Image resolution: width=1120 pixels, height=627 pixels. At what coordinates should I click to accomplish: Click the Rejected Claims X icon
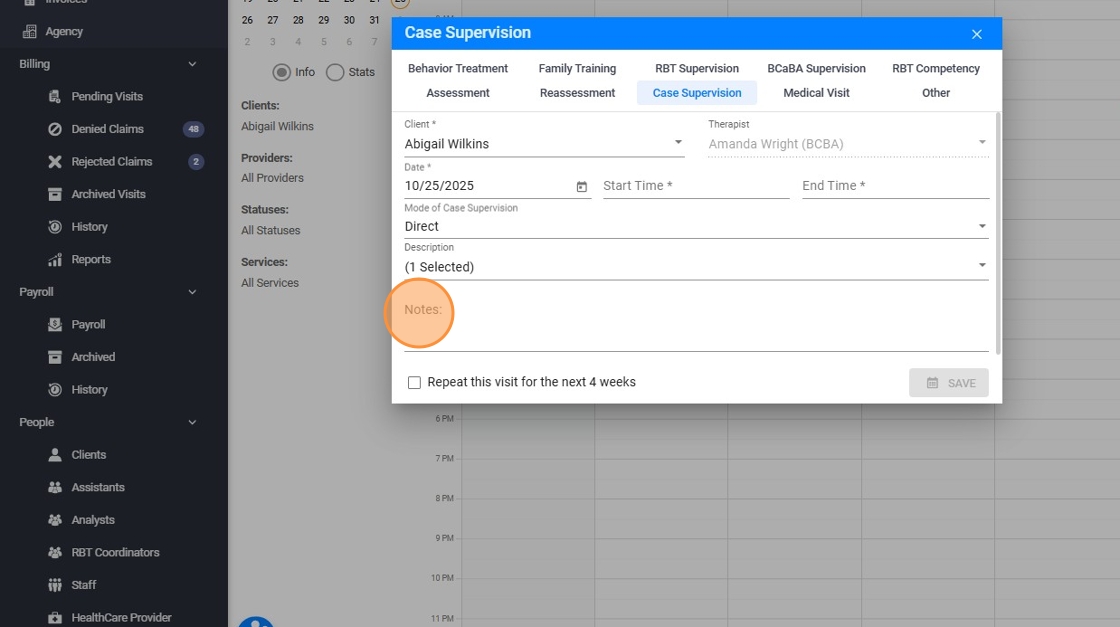pos(55,162)
